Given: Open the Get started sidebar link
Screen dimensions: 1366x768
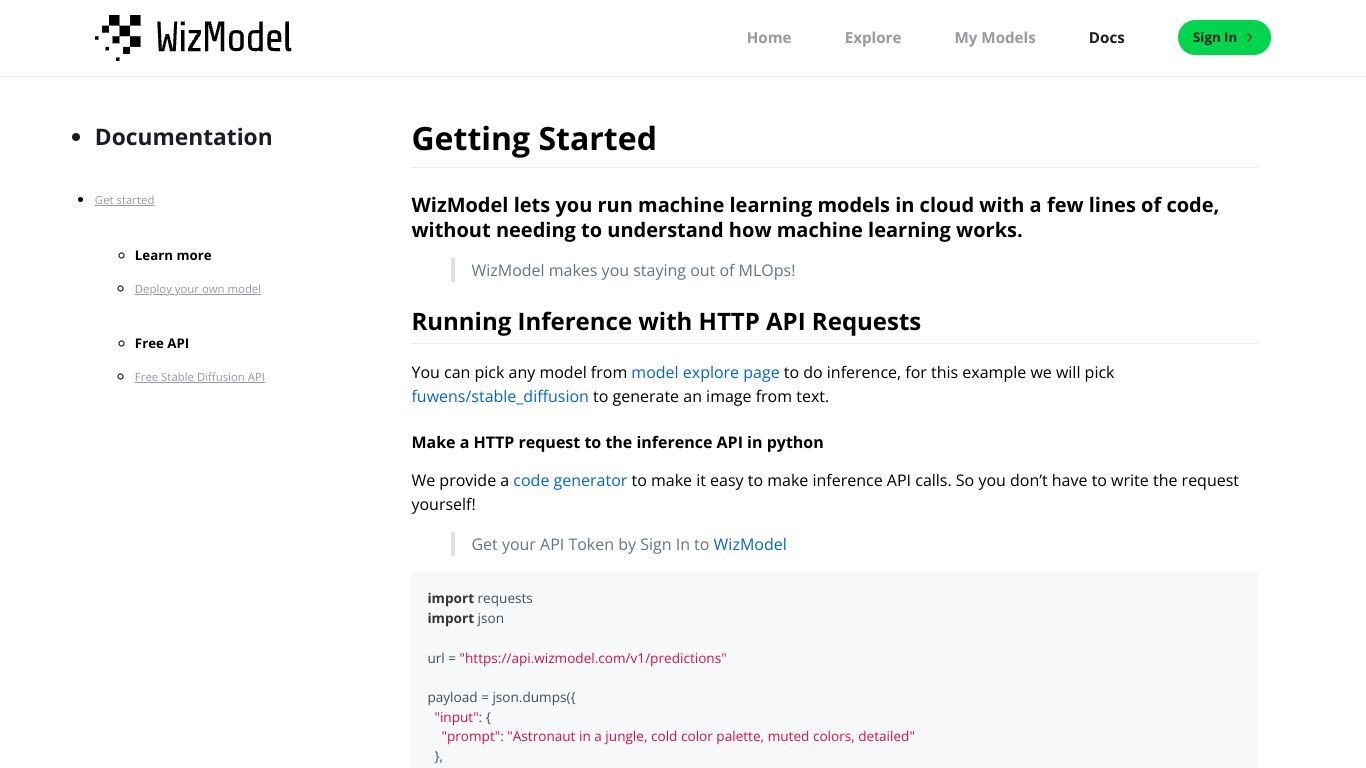Looking at the screenshot, I should [124, 200].
